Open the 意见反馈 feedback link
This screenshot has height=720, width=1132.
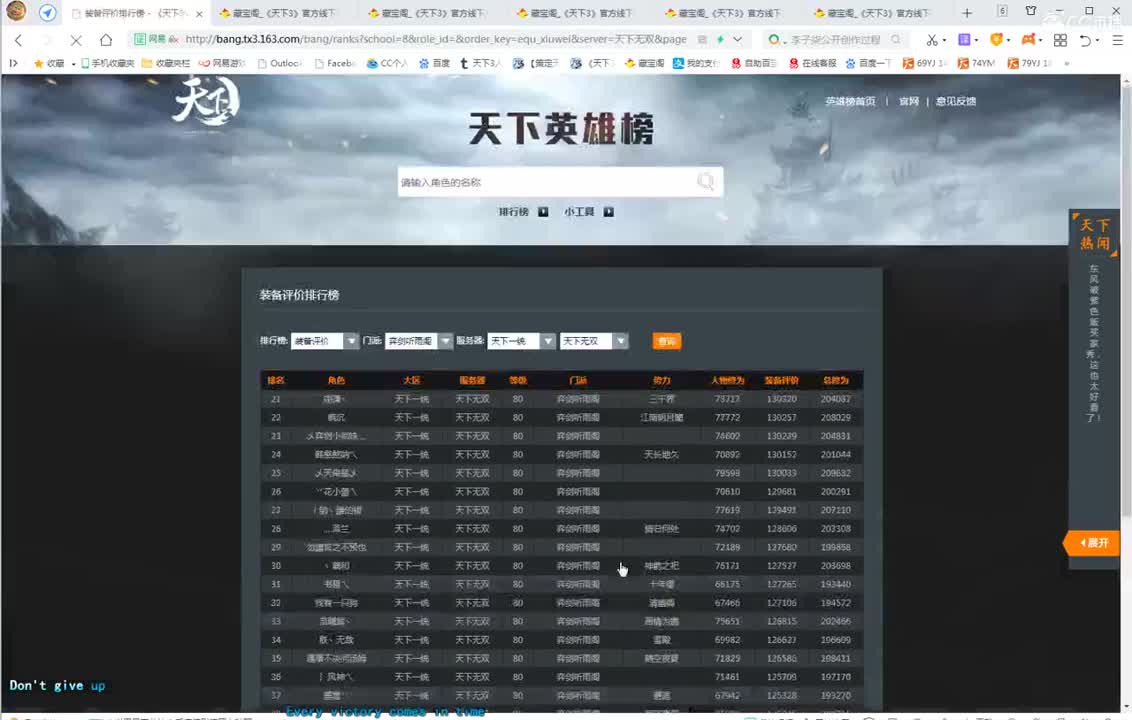point(954,101)
